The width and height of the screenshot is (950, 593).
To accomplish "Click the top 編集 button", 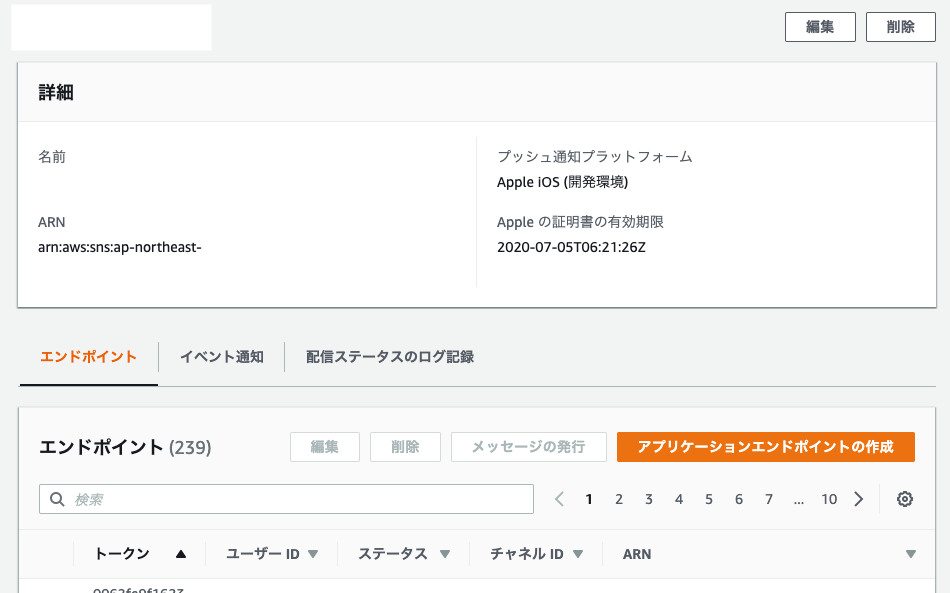I will [820, 27].
